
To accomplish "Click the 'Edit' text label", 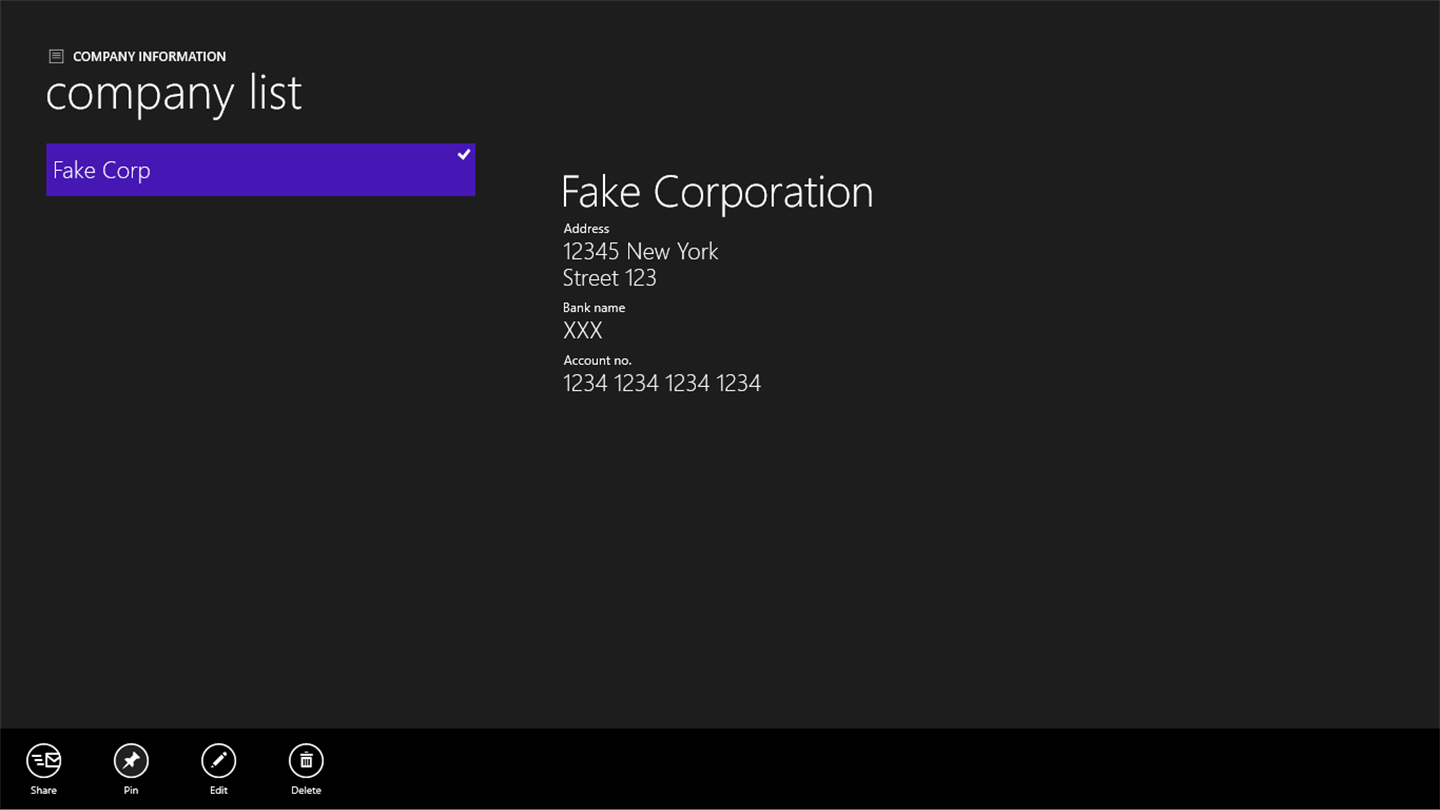I will point(218,790).
